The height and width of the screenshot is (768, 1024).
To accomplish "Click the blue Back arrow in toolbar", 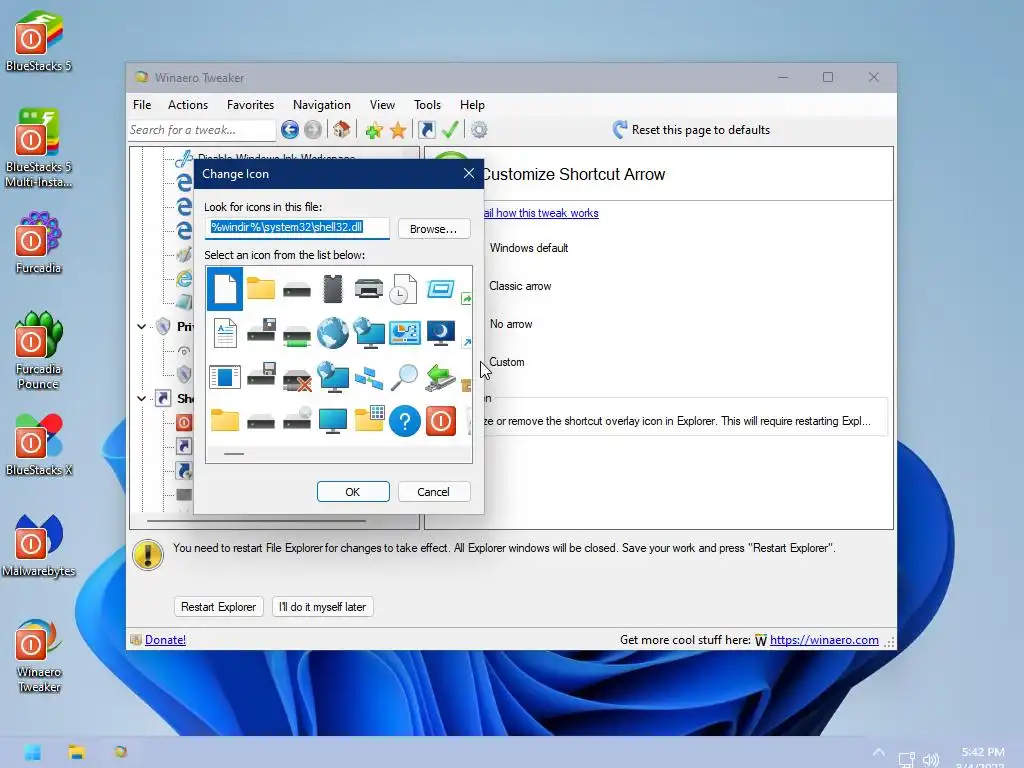I will point(290,130).
